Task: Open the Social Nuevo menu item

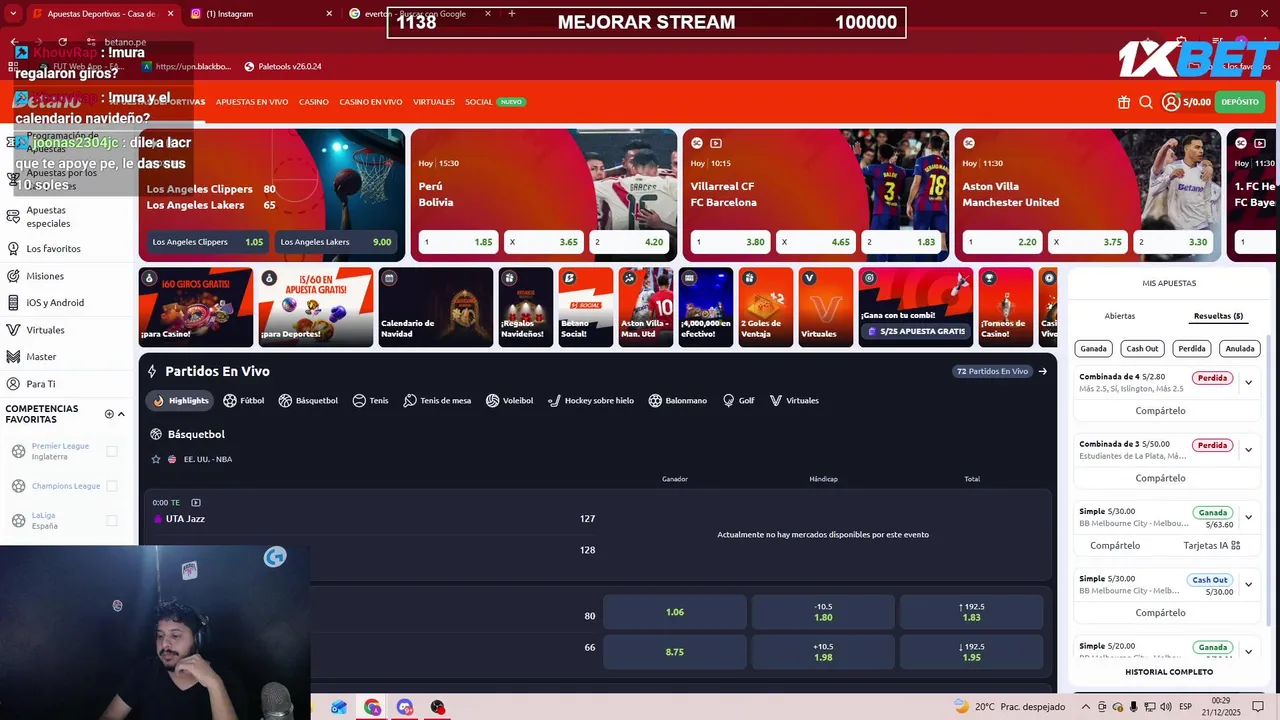Action: 495,102
